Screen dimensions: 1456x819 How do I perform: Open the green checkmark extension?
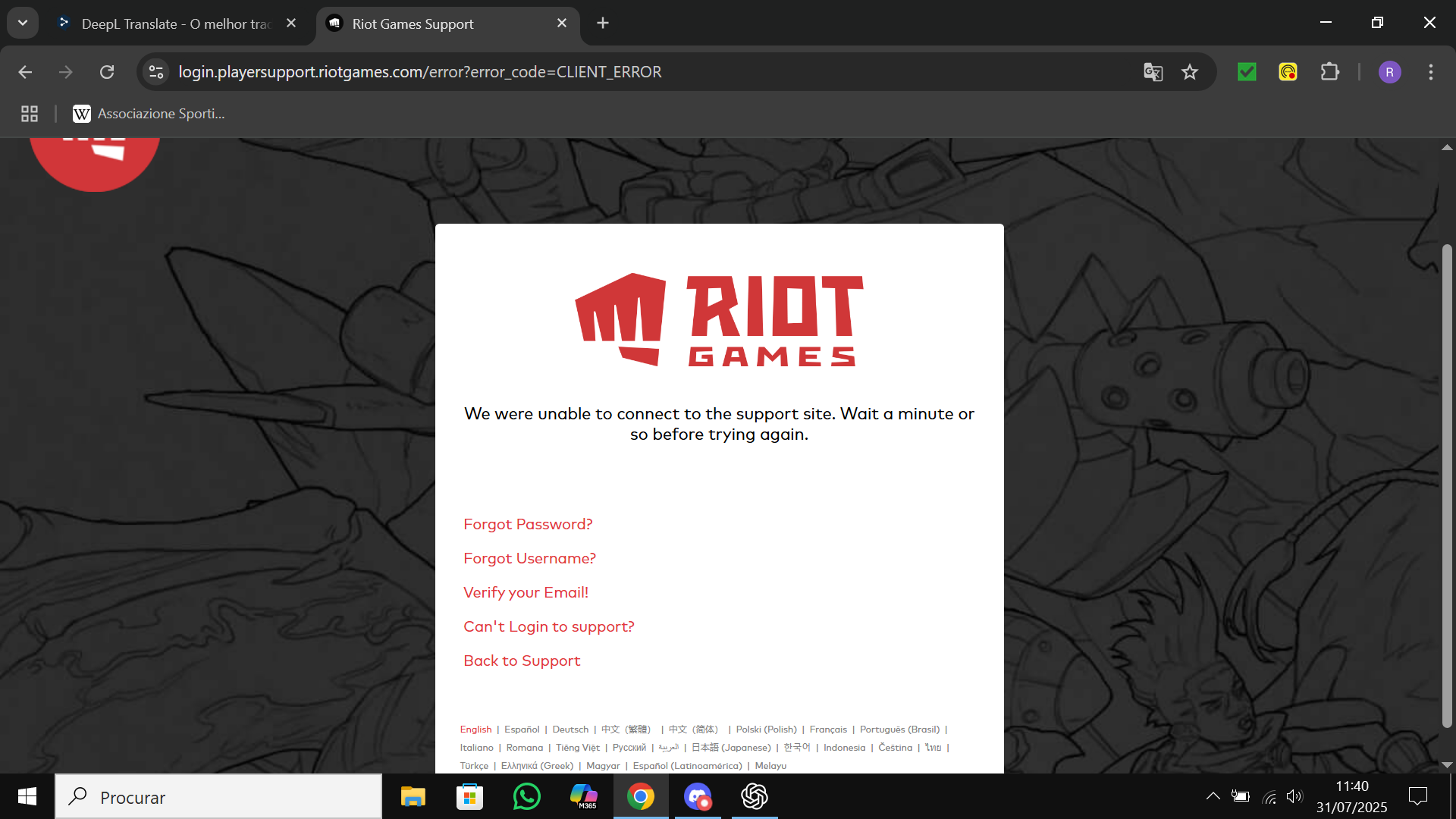click(x=1247, y=72)
